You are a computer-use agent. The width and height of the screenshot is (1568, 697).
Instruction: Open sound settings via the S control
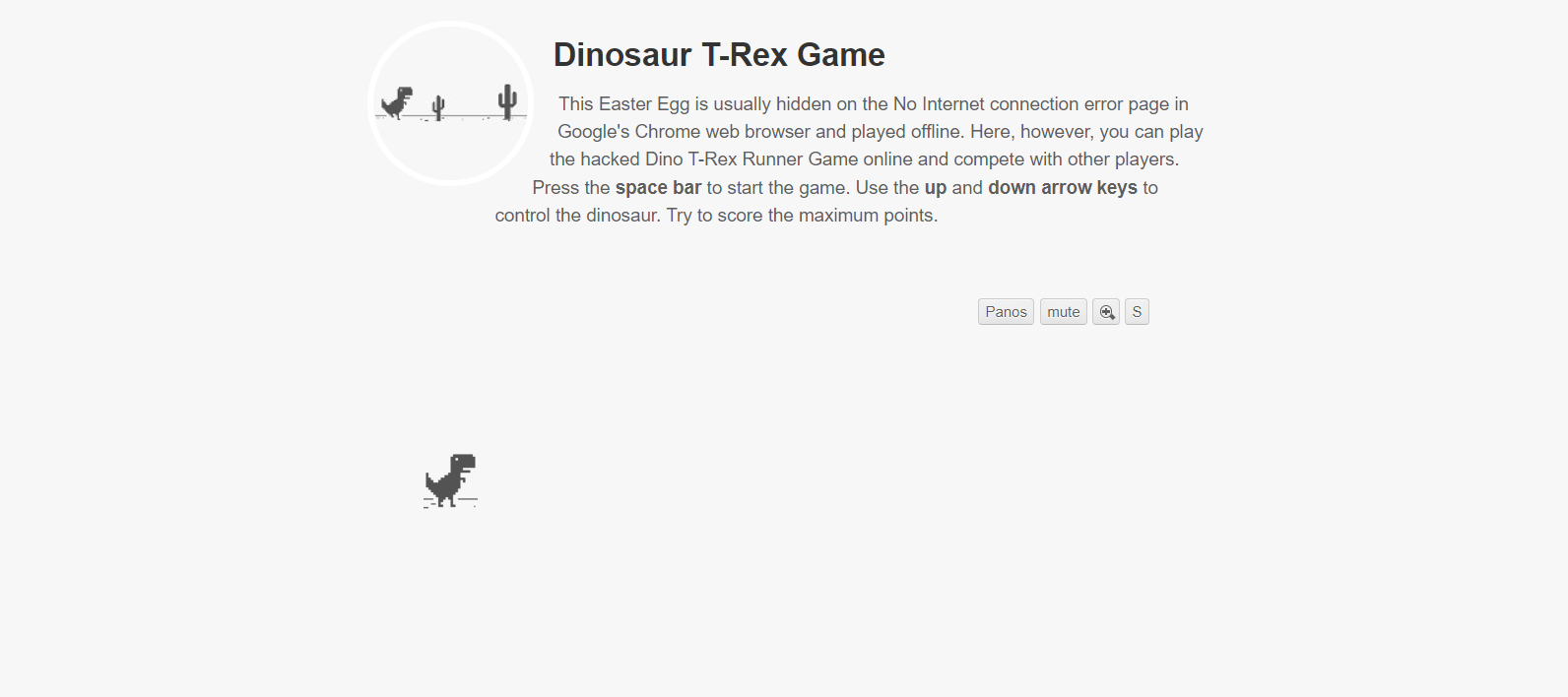tap(1137, 311)
